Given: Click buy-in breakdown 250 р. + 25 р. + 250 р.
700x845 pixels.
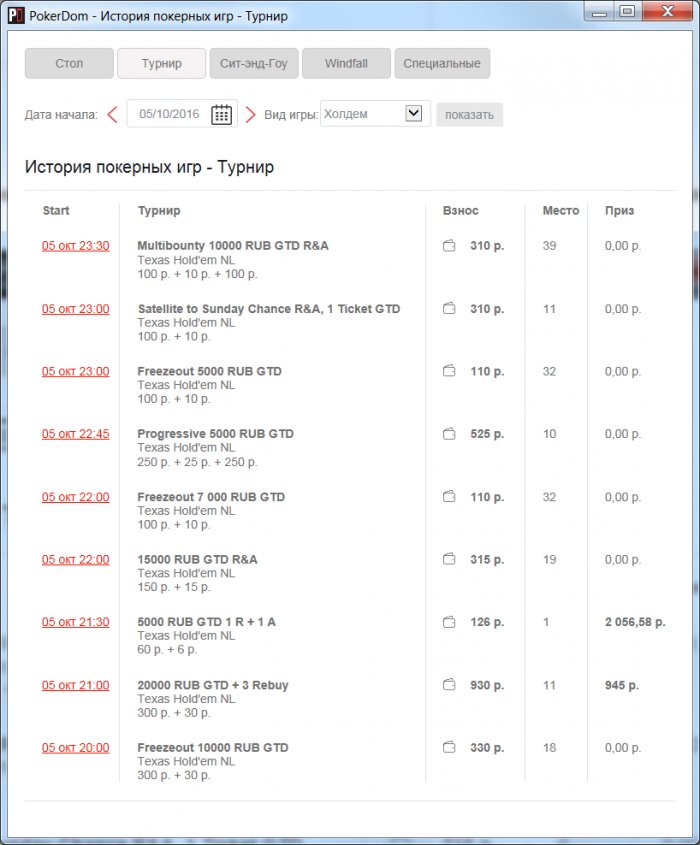Looking at the screenshot, I should pyautogui.click(x=197, y=462).
